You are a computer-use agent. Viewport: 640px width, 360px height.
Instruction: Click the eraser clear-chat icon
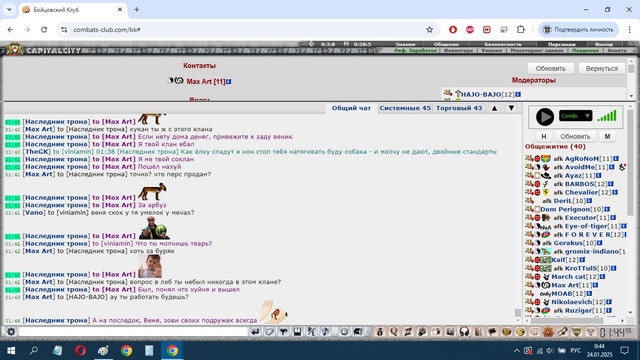(269, 332)
